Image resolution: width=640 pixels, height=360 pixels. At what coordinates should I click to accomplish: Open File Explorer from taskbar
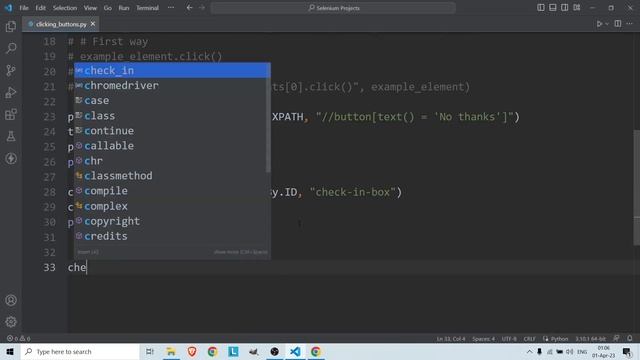pyautogui.click(x=171, y=351)
